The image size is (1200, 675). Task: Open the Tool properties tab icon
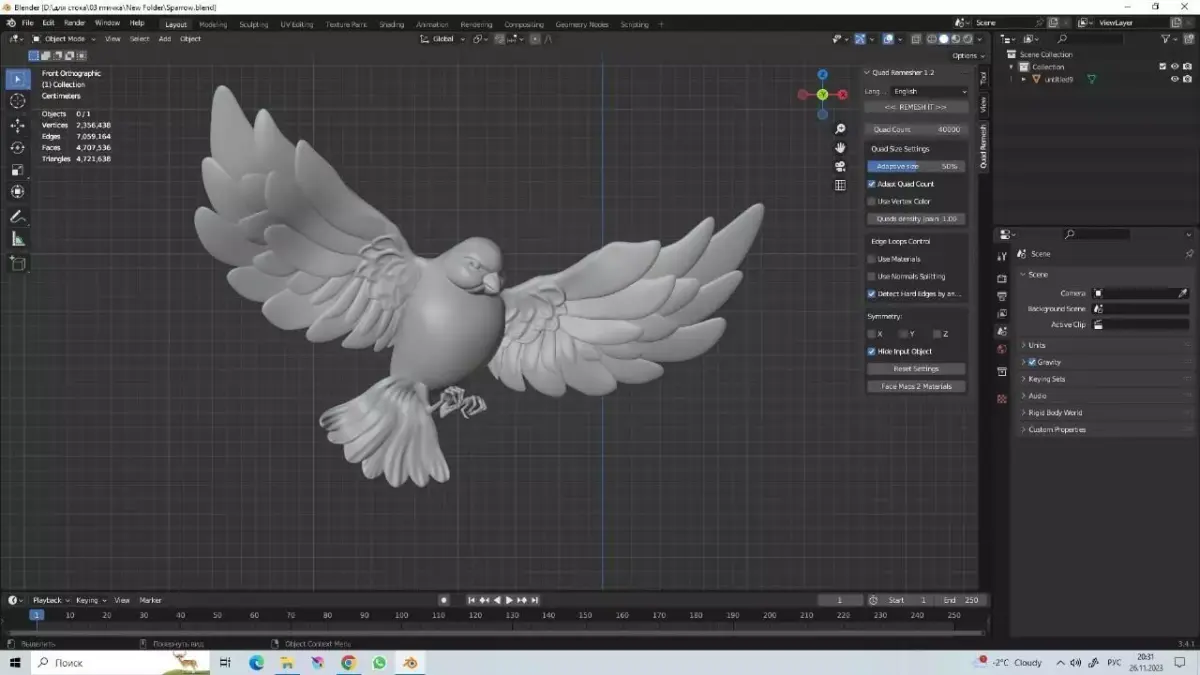pos(1002,257)
